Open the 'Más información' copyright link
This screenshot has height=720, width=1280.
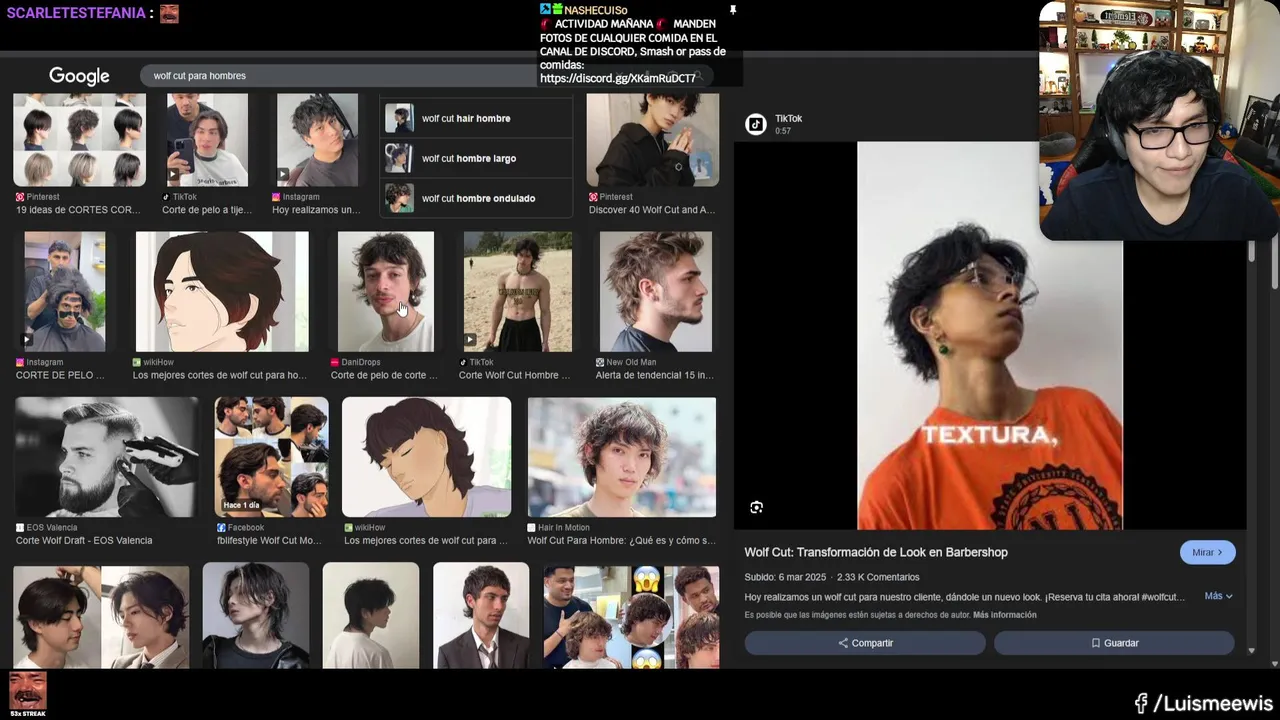[x=1005, y=615]
